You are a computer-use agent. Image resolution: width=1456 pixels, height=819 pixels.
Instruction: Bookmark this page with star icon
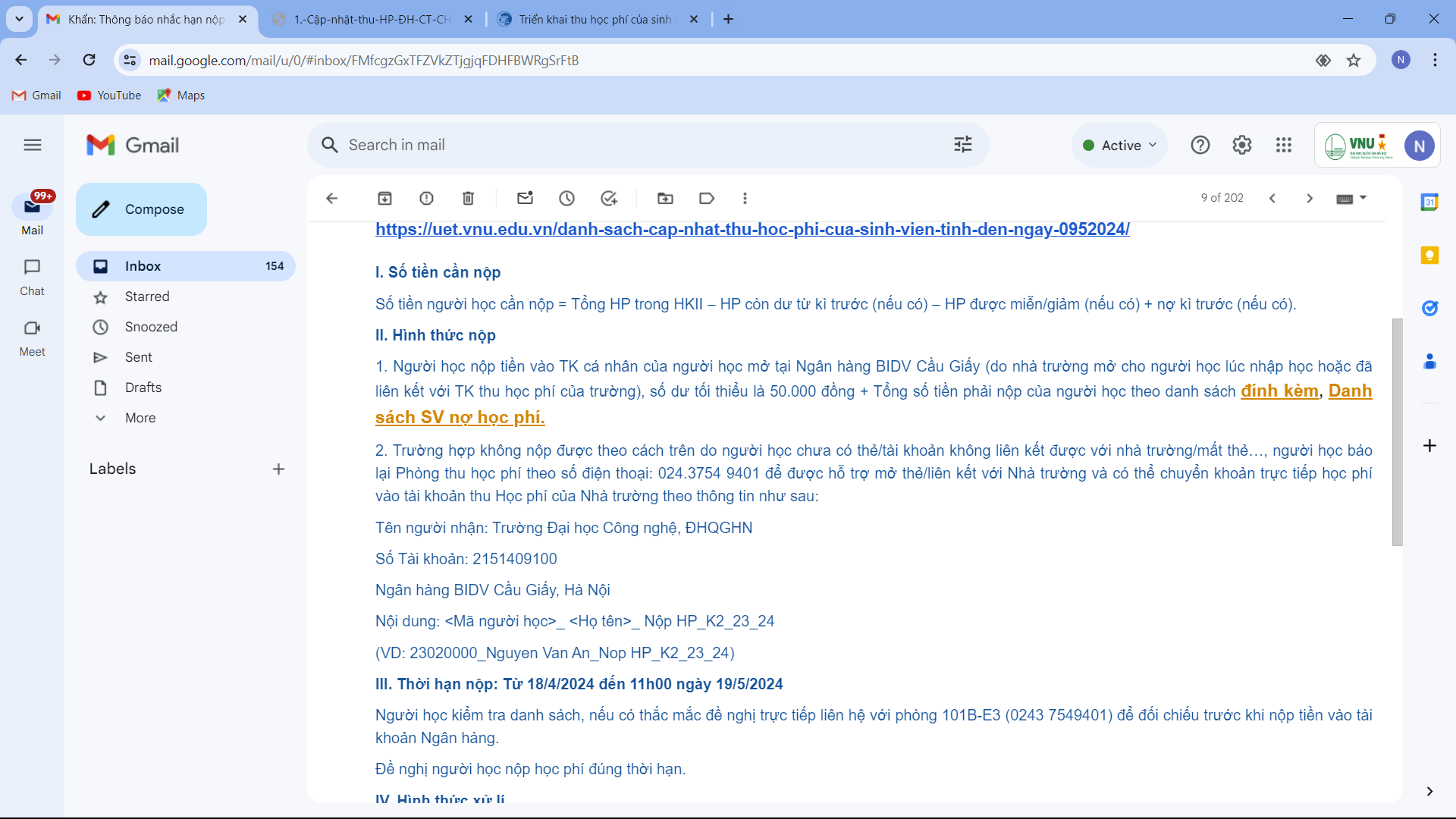(1354, 60)
